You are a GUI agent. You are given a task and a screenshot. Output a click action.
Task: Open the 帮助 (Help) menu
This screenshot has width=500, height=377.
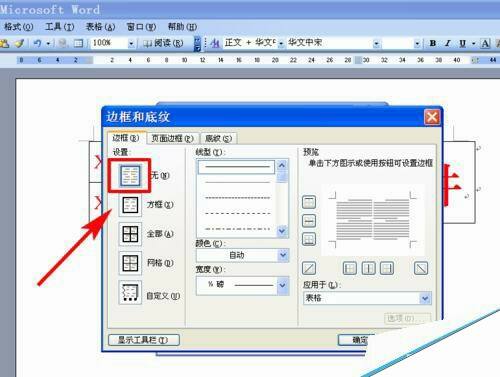pyautogui.click(x=182, y=26)
